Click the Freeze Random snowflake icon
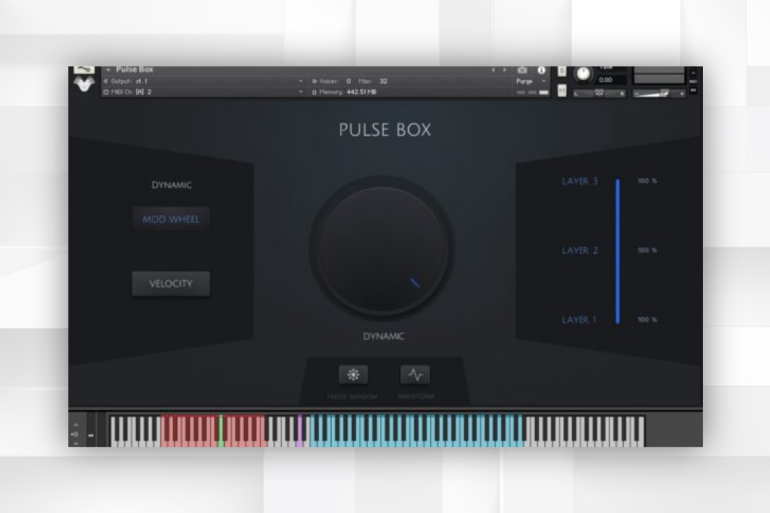The image size is (770, 513). point(353,375)
